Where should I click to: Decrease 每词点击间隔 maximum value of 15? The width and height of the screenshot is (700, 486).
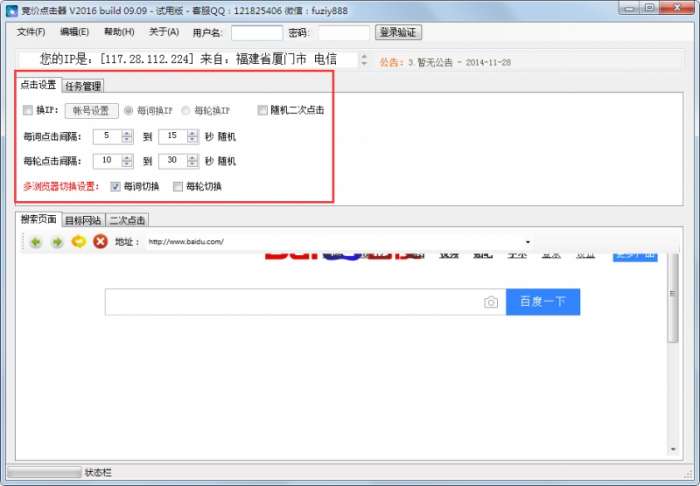[192, 140]
